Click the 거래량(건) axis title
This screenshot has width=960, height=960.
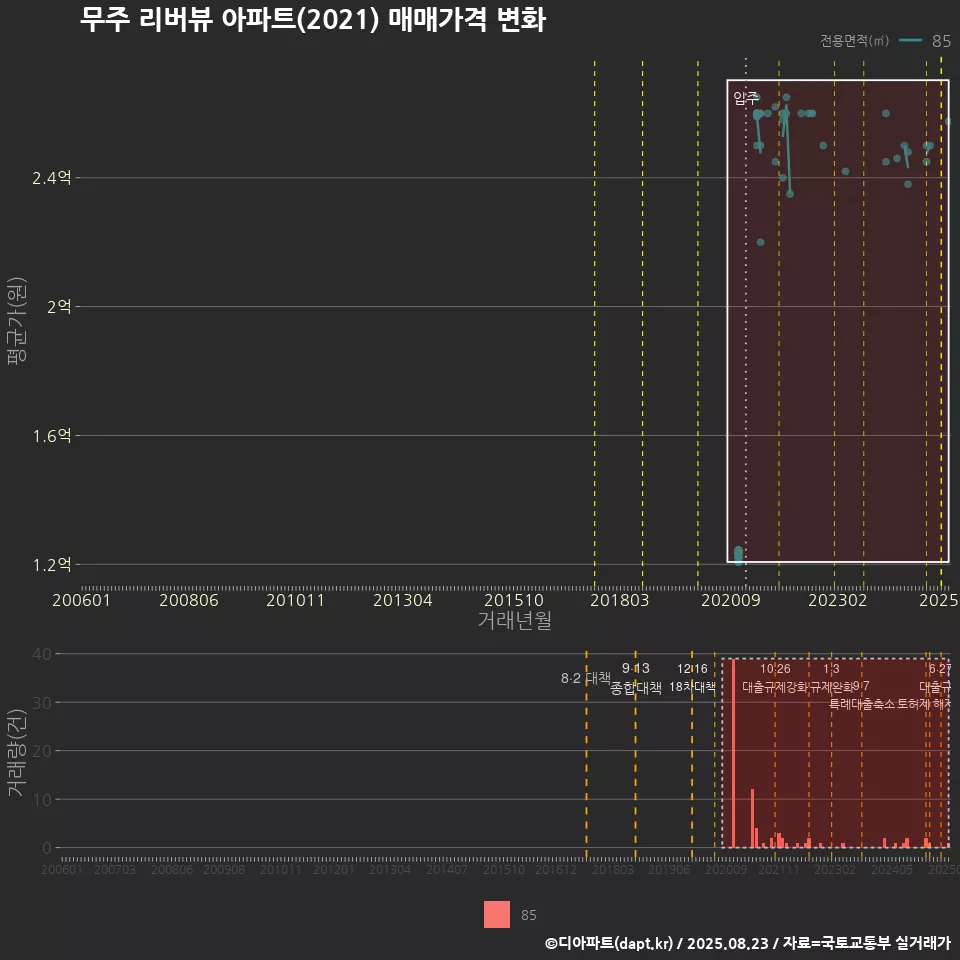(x=17, y=752)
